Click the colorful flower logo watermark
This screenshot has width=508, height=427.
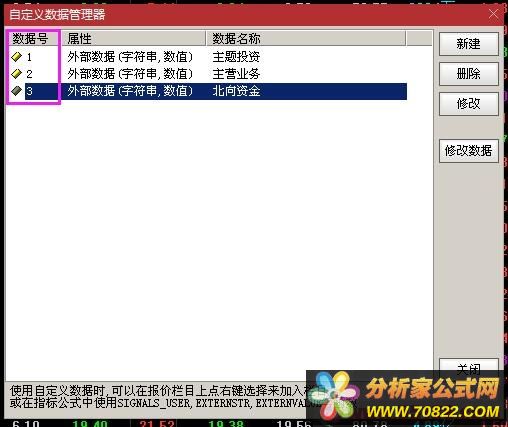tap(333, 396)
